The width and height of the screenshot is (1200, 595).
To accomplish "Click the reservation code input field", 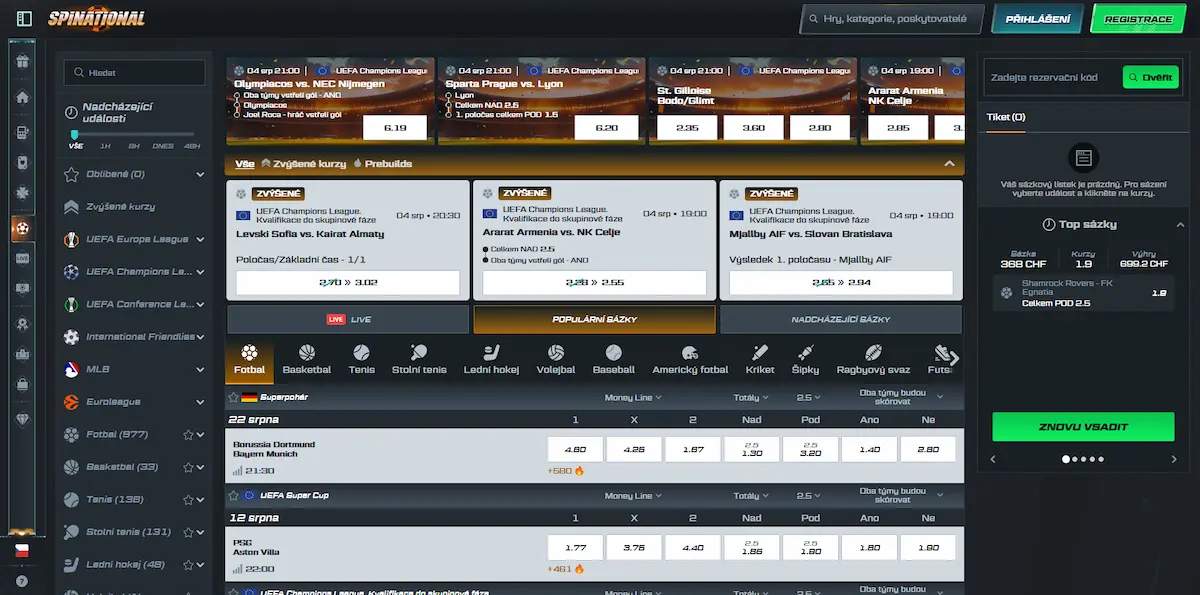I will click(1050, 77).
